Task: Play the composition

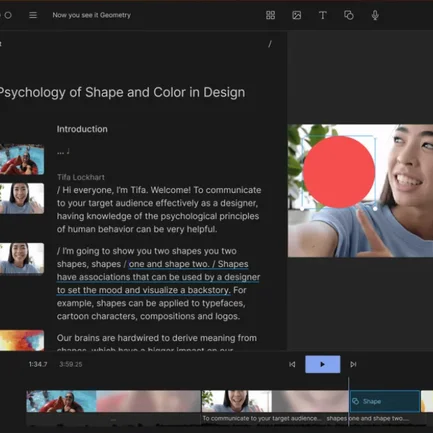Action: point(323,364)
